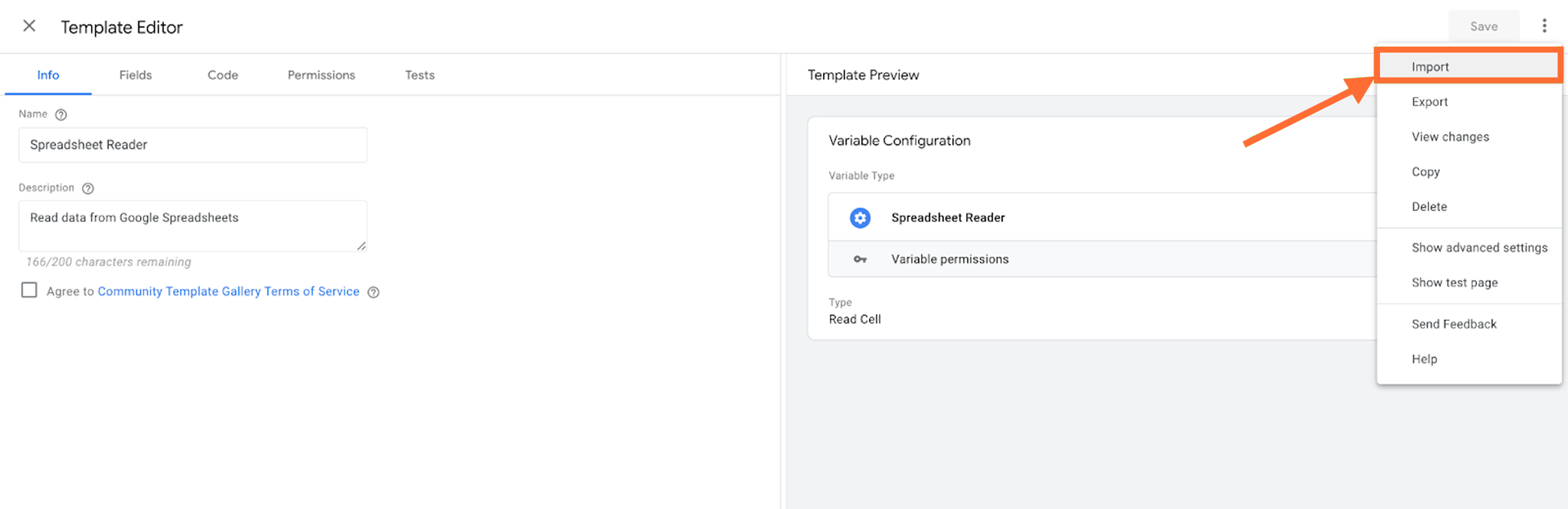Select Copy in the menu

[x=1469, y=172]
